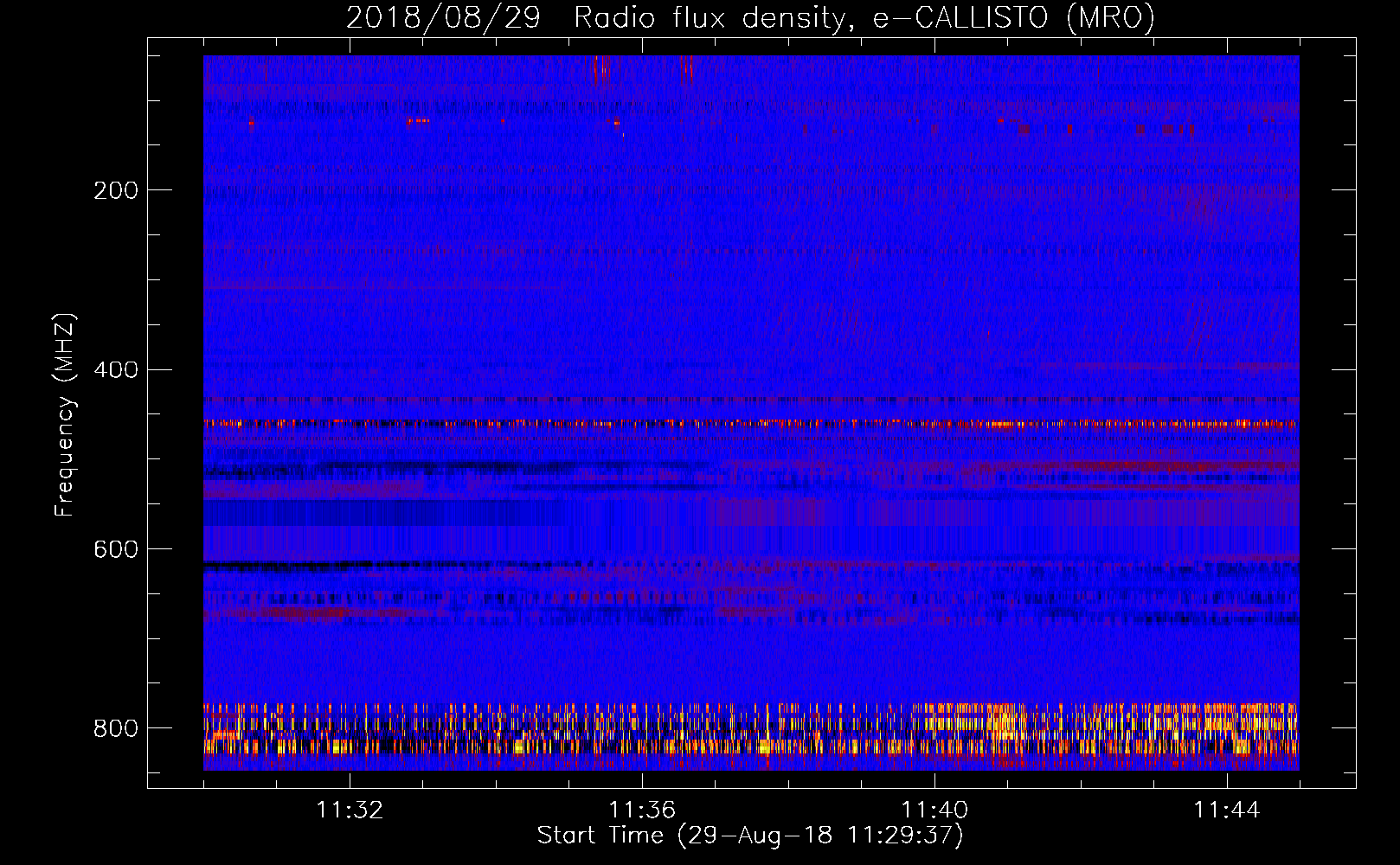The image size is (1400, 865).
Task: Click the 'Frequency (MHZ)' axis label
Action: click(x=65, y=414)
